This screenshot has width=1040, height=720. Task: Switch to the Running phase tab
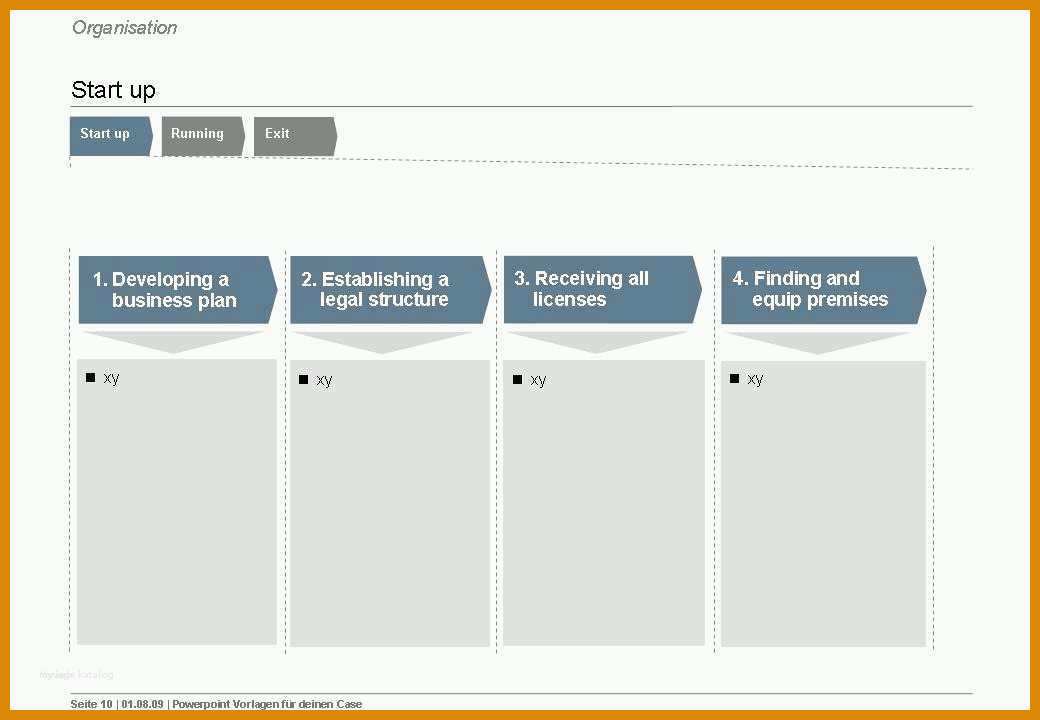tap(203, 137)
